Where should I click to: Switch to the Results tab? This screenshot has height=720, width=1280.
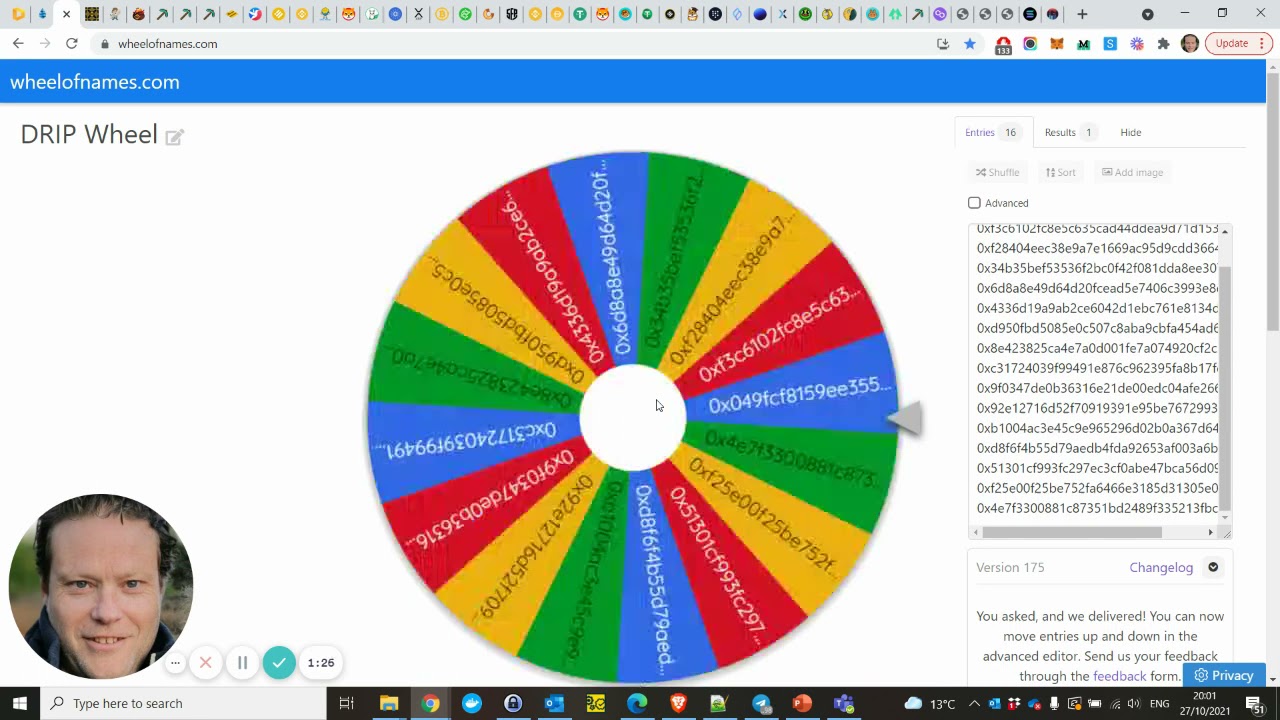[1070, 132]
